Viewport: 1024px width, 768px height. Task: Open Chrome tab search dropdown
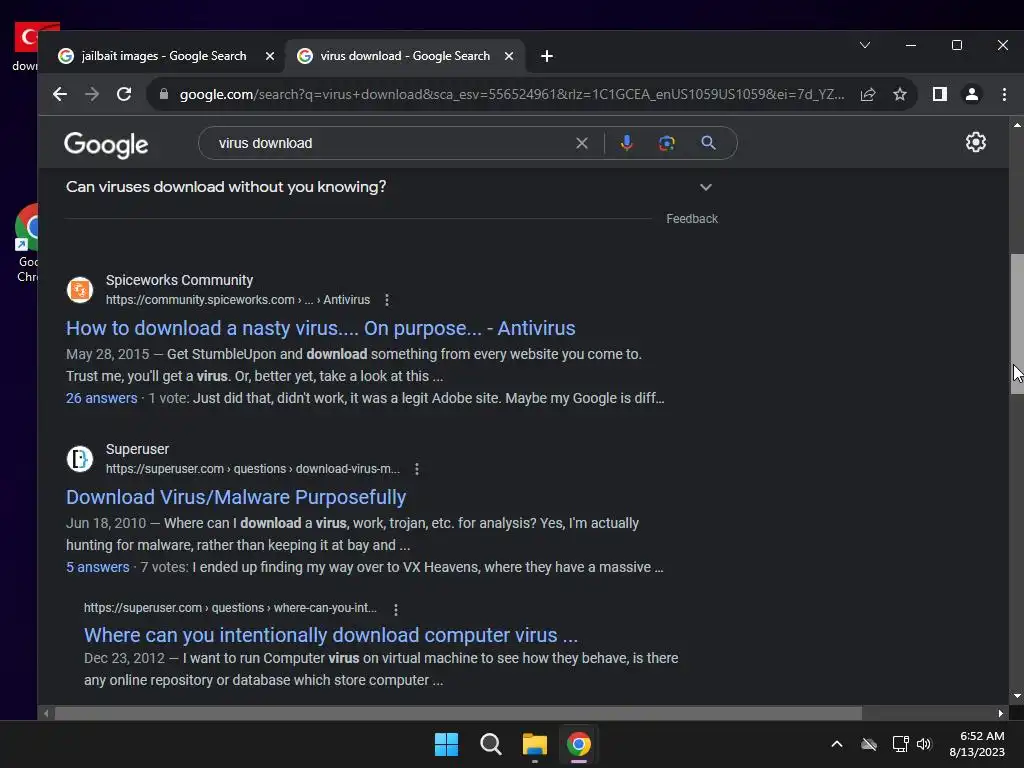[x=865, y=45]
